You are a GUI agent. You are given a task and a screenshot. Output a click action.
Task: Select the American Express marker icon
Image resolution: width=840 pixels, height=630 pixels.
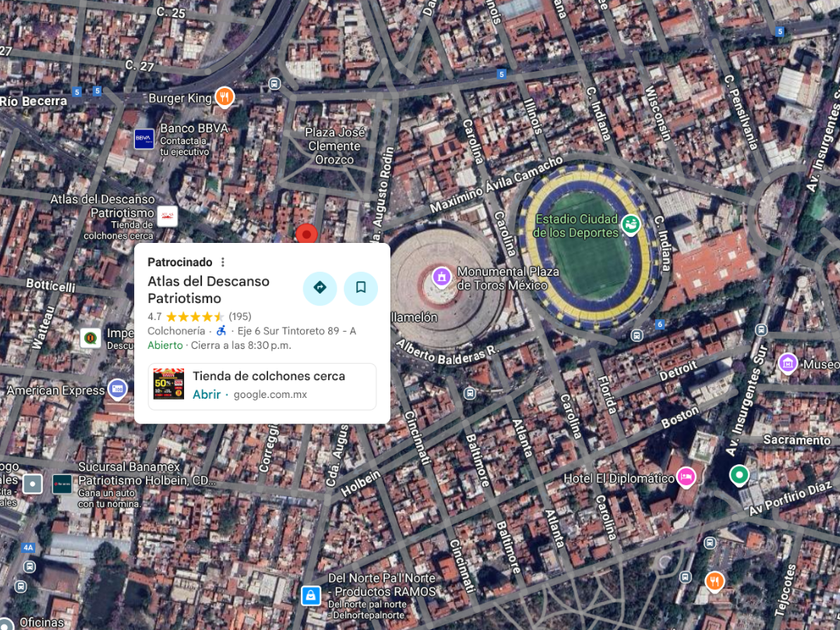(117, 389)
